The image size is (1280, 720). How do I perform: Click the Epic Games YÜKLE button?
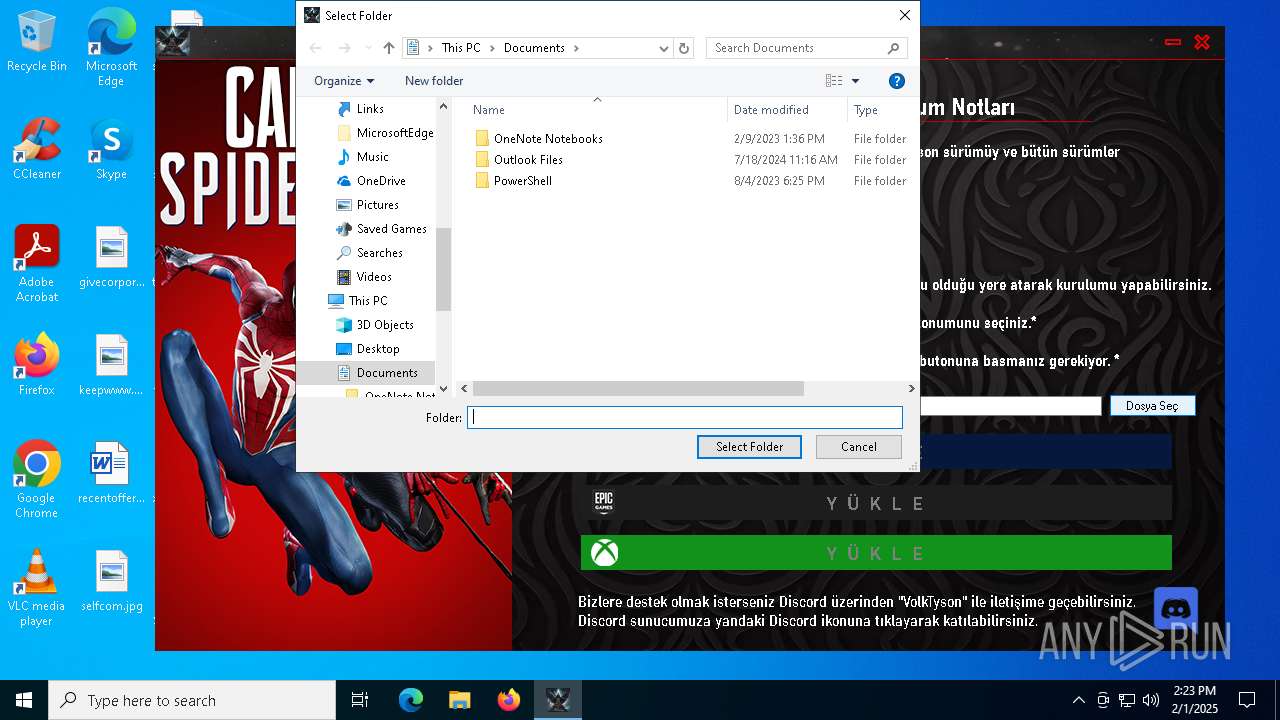pos(877,503)
